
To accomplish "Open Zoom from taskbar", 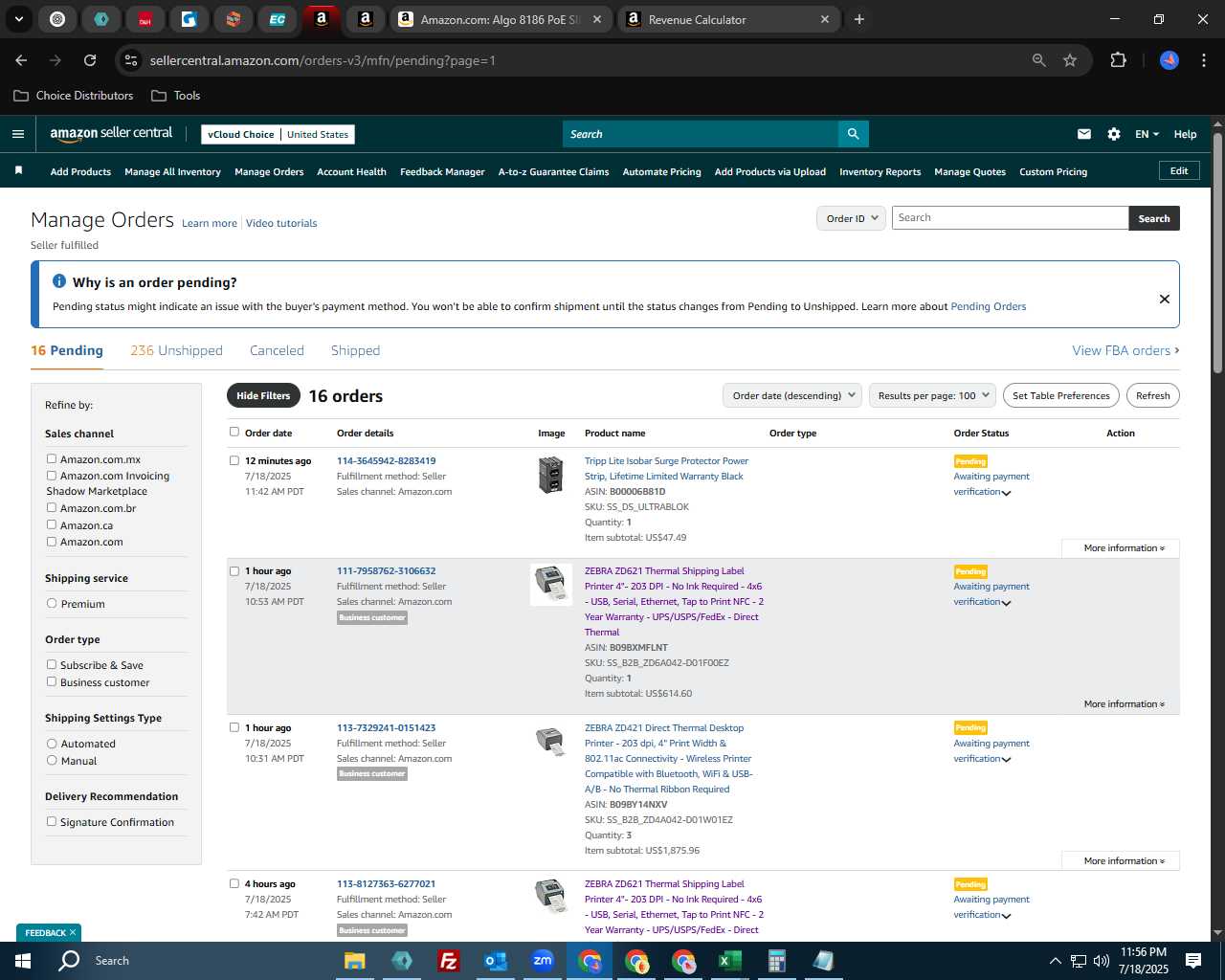I will pos(543,961).
